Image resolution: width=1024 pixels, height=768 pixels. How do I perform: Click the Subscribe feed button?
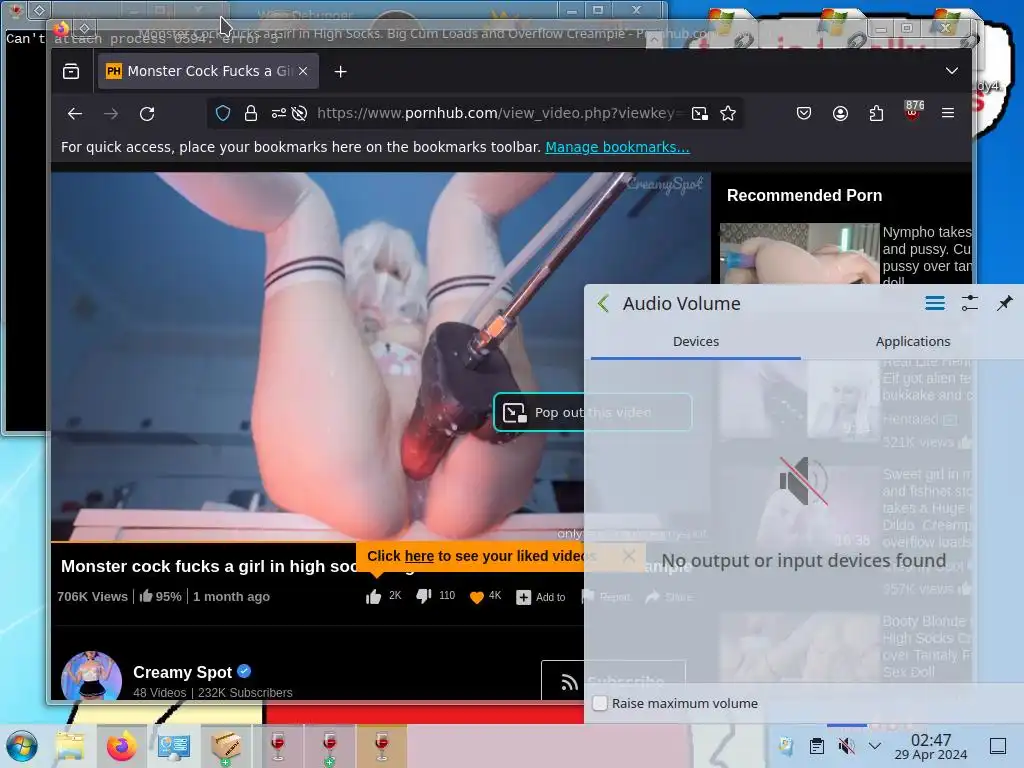613,681
